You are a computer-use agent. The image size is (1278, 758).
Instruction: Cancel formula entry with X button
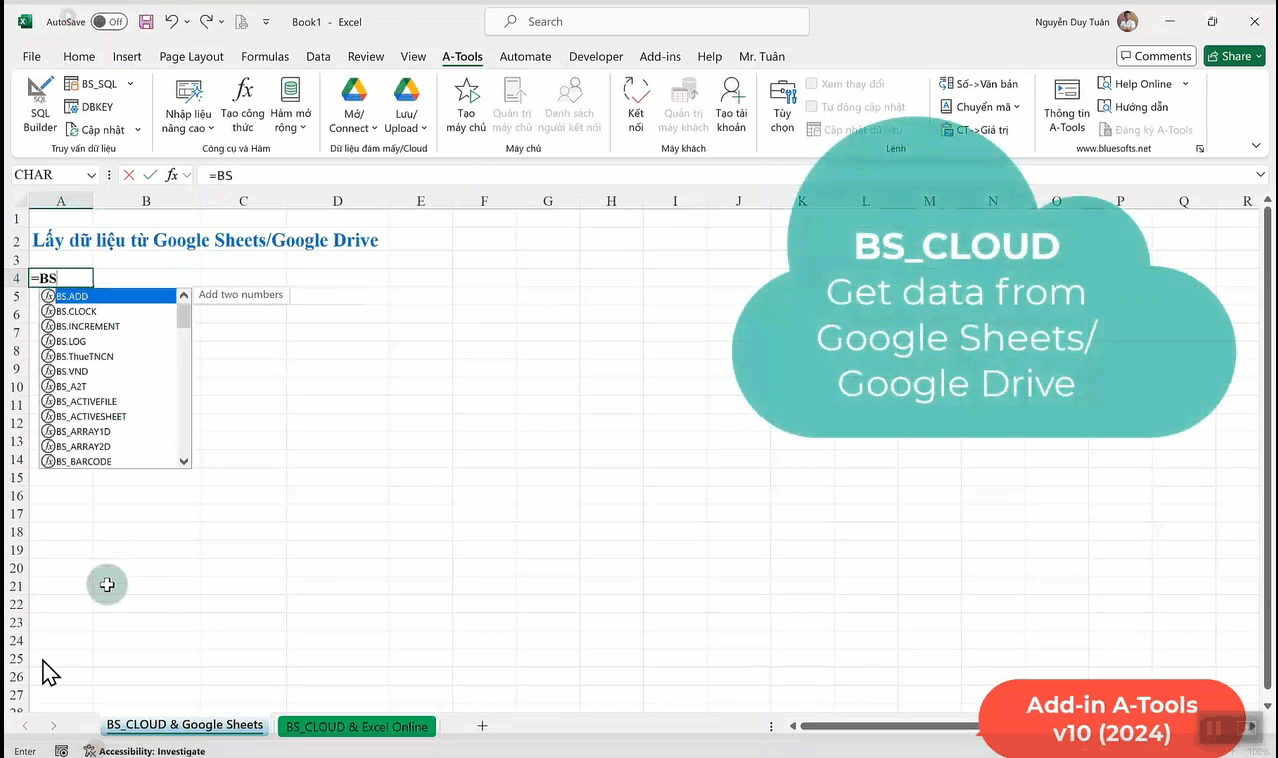tap(129, 175)
